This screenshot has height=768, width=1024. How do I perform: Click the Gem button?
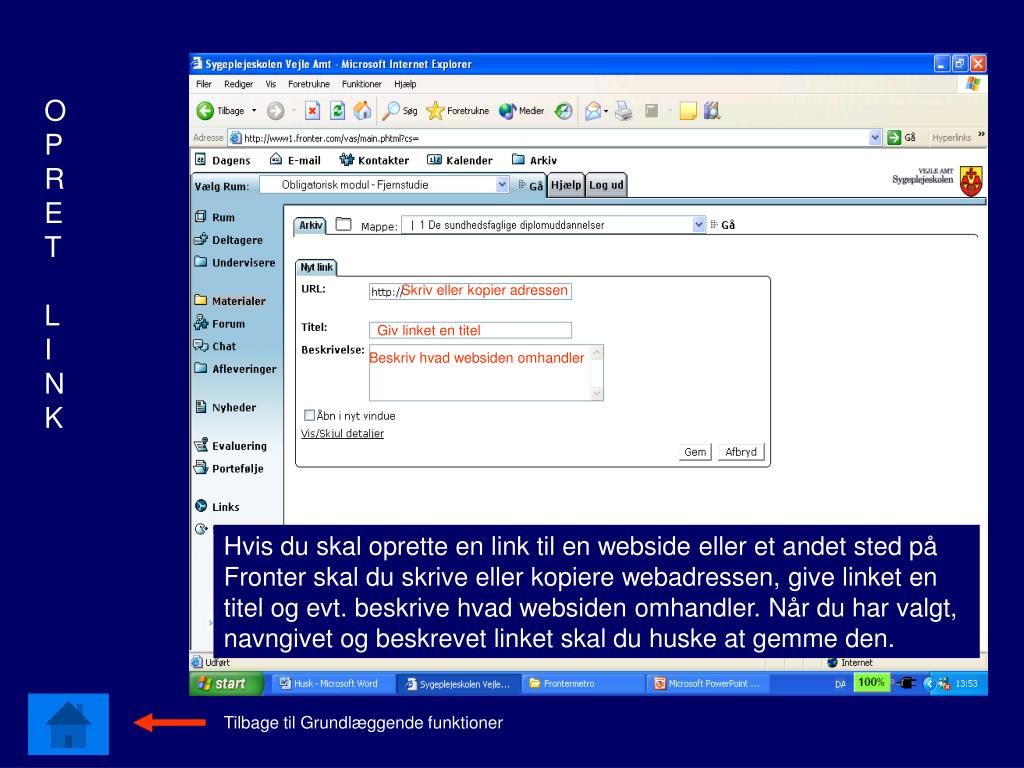[695, 452]
